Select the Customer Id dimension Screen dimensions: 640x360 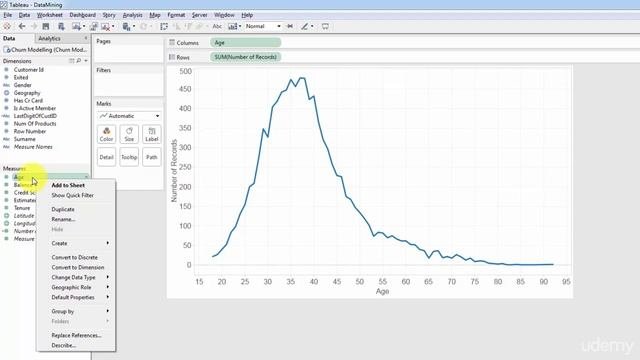[x=29, y=69]
